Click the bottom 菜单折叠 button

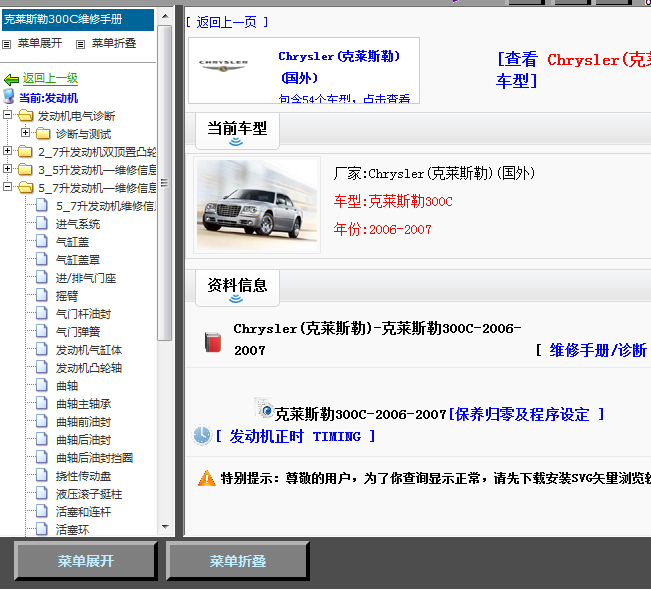237,561
